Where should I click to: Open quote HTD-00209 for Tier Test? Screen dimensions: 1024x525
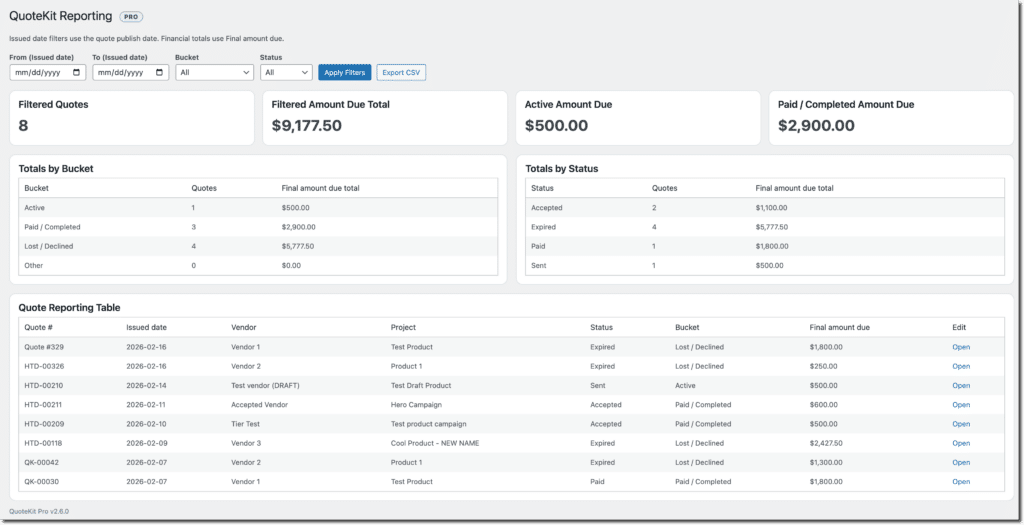tap(960, 424)
